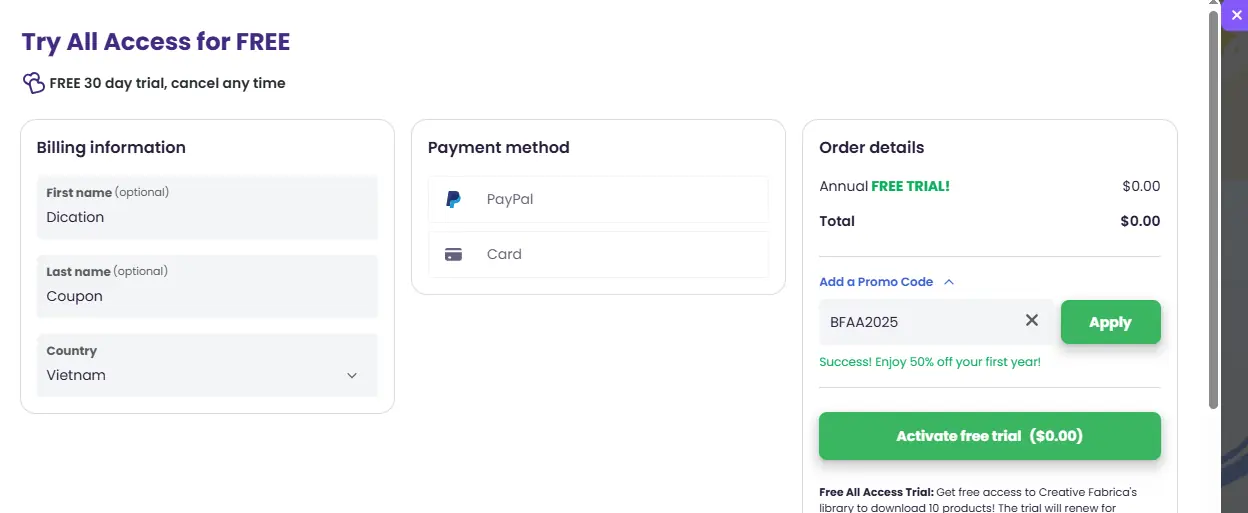Image resolution: width=1248 pixels, height=513 pixels.
Task: Close the checkout dialog with purple X
Action: 1236,15
